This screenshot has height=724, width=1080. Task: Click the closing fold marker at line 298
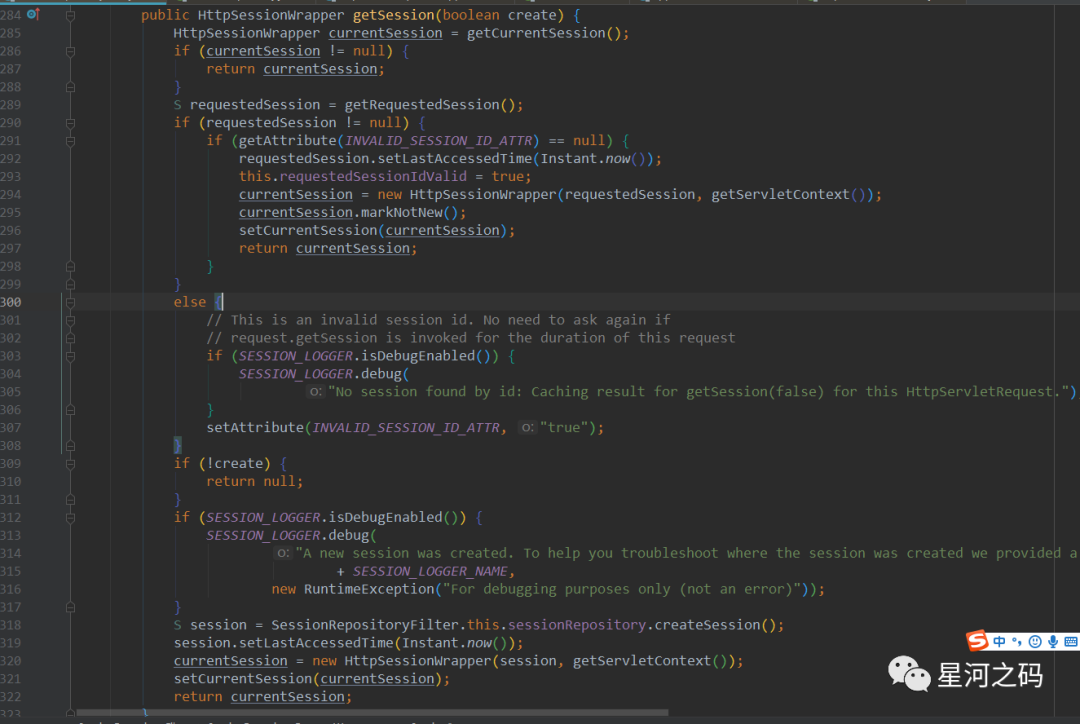click(x=70, y=266)
